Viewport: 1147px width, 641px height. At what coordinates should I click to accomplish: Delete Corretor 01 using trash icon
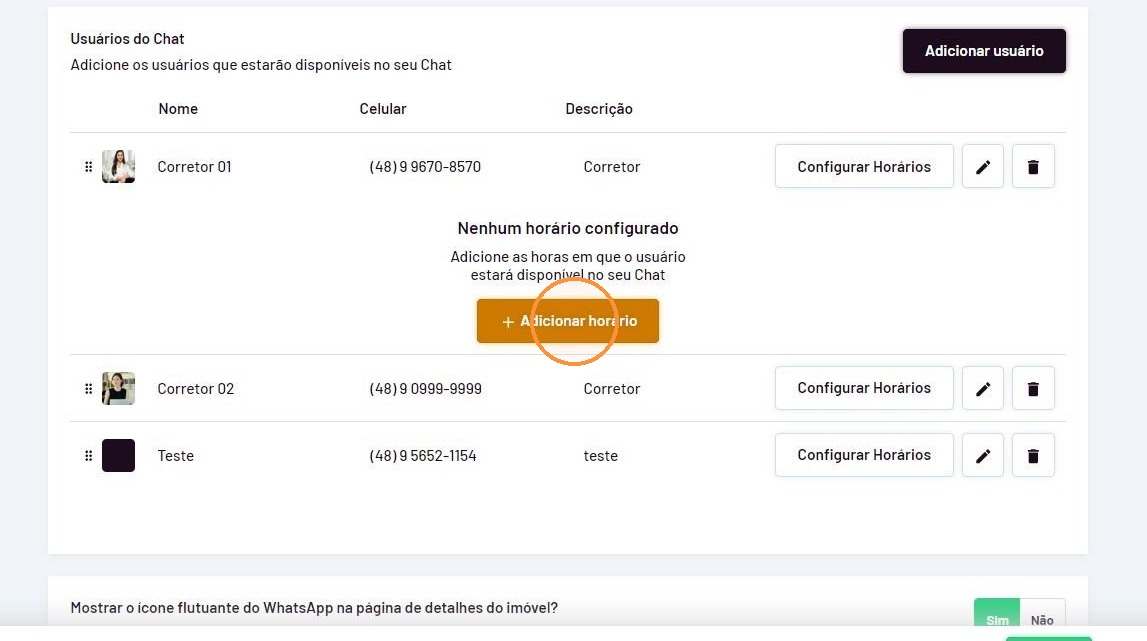click(1033, 167)
